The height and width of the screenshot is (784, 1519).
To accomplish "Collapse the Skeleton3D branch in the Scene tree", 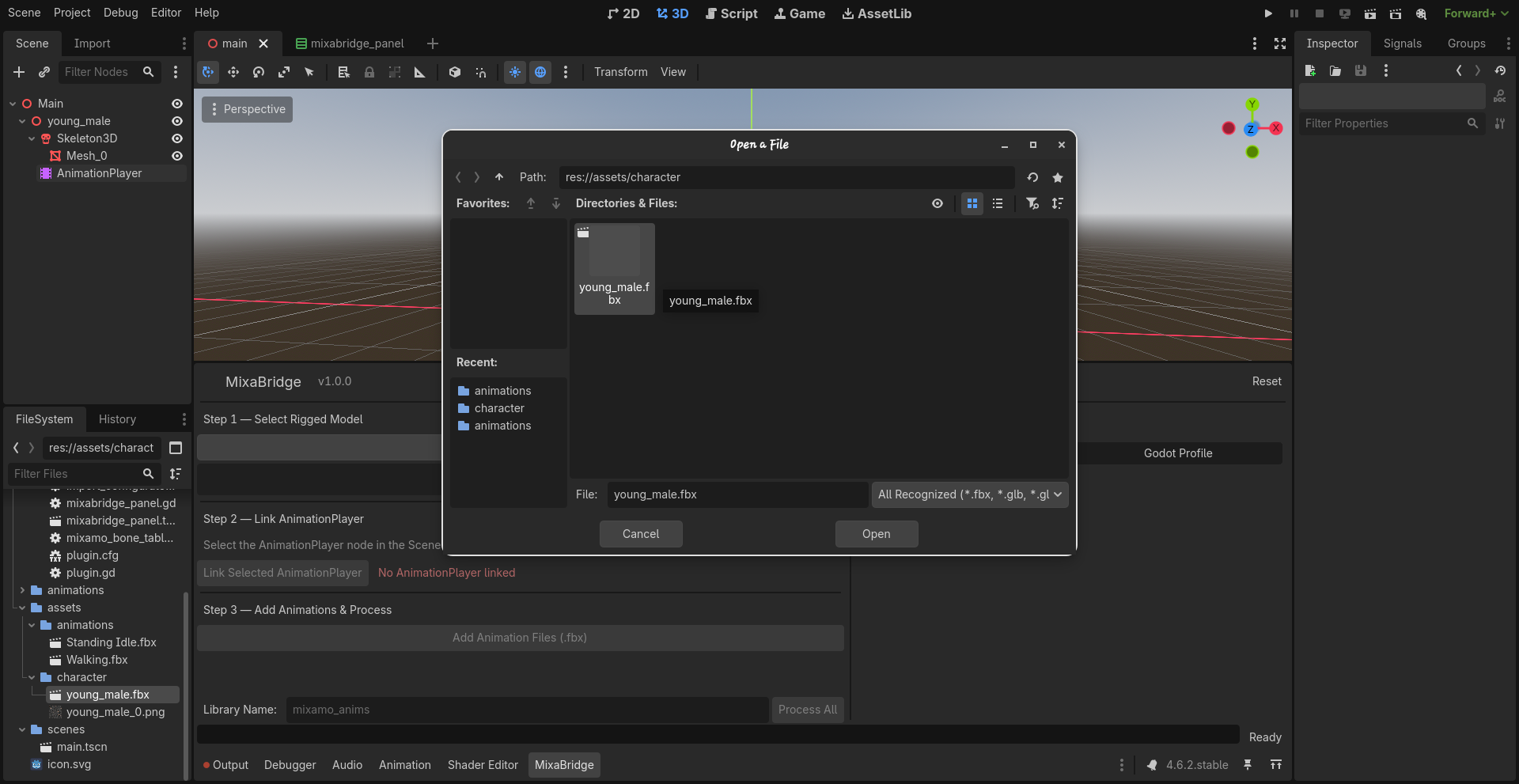I will tap(32, 138).
